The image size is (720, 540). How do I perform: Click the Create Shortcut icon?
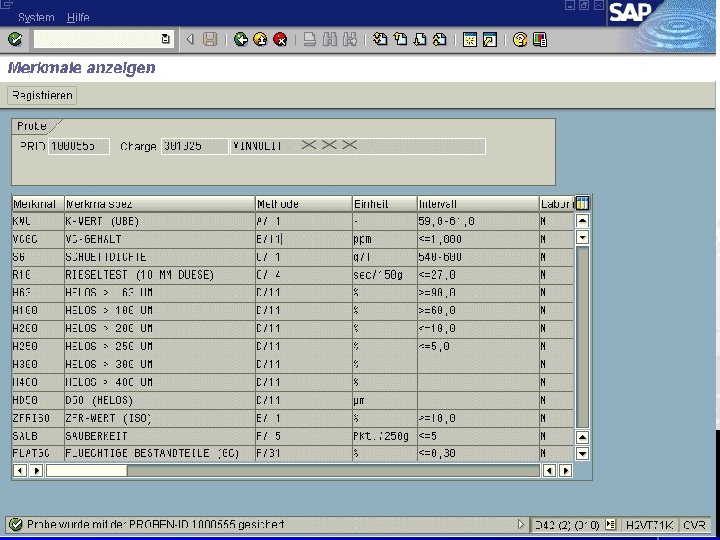click(490, 39)
